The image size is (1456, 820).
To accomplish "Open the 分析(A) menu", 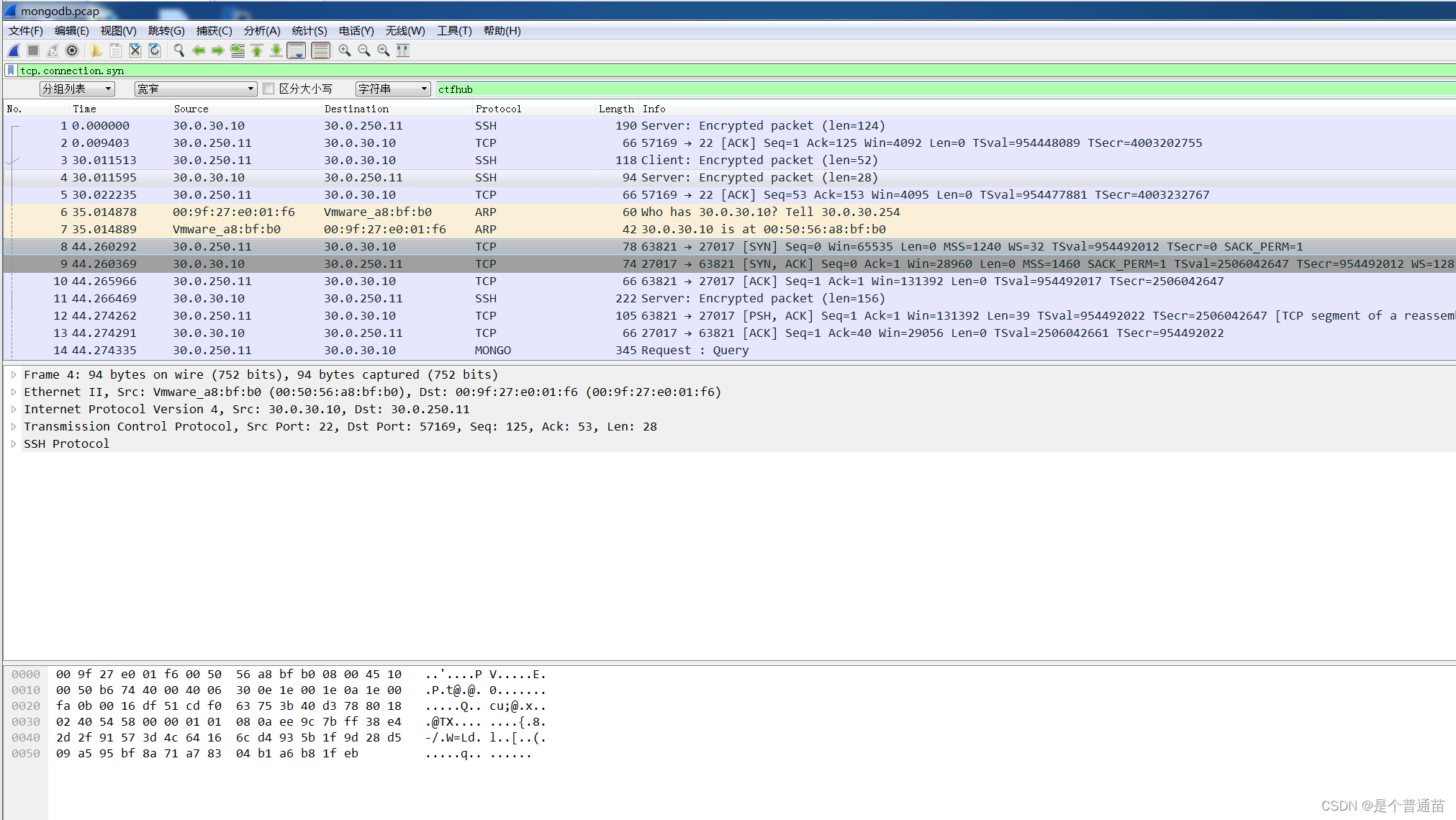I will pyautogui.click(x=261, y=31).
